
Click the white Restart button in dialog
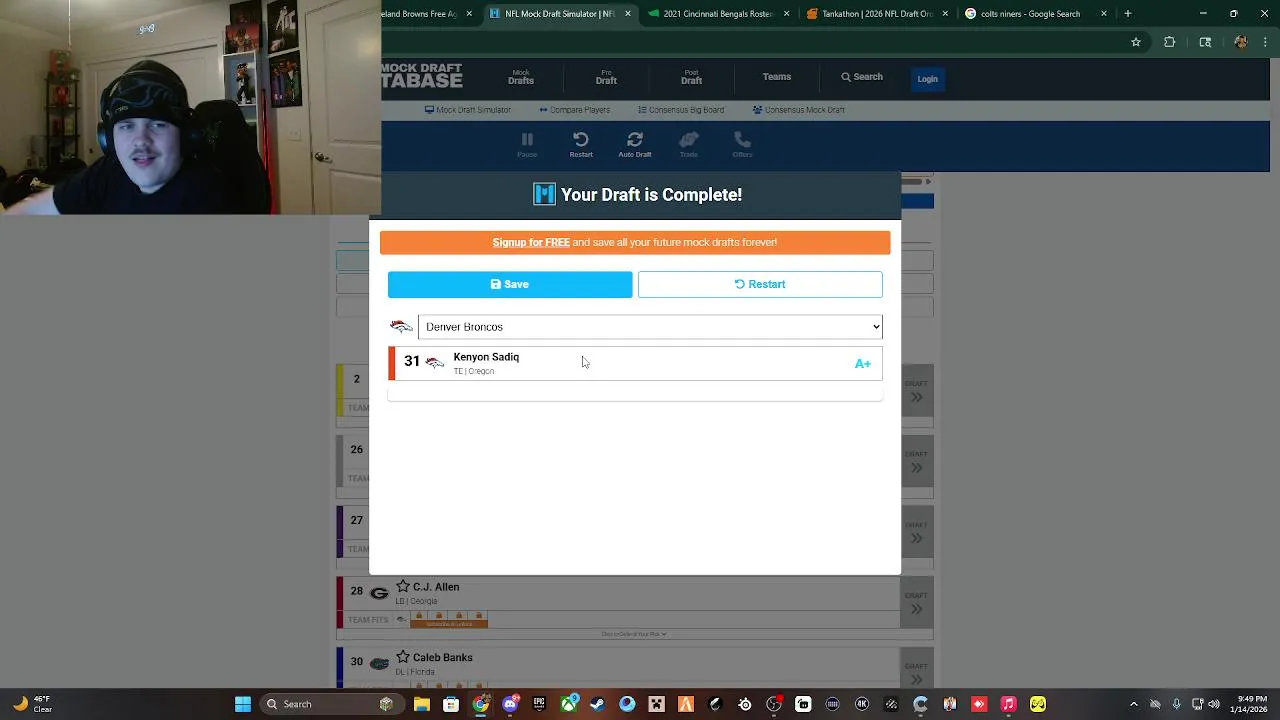tap(760, 284)
